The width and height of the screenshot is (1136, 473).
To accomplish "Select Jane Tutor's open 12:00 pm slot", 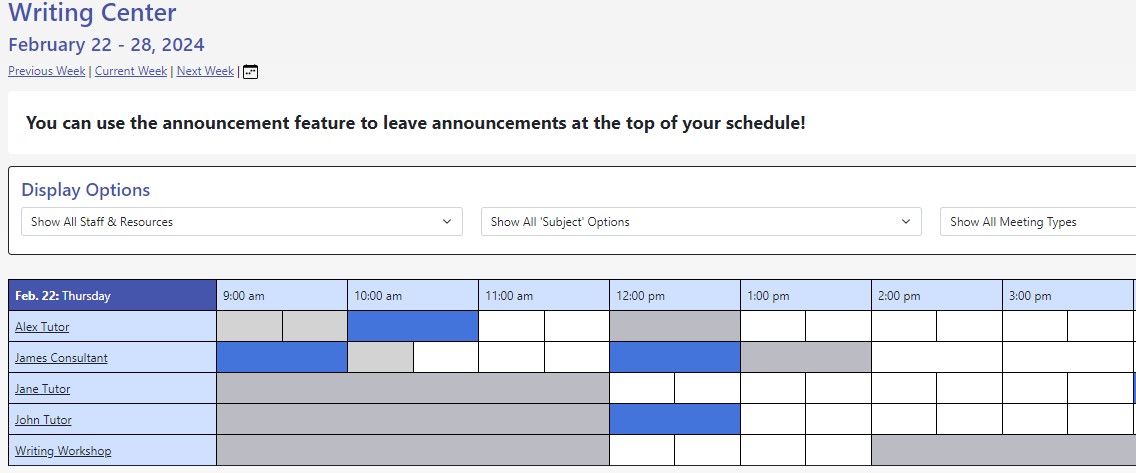I will pyautogui.click(x=642, y=388).
